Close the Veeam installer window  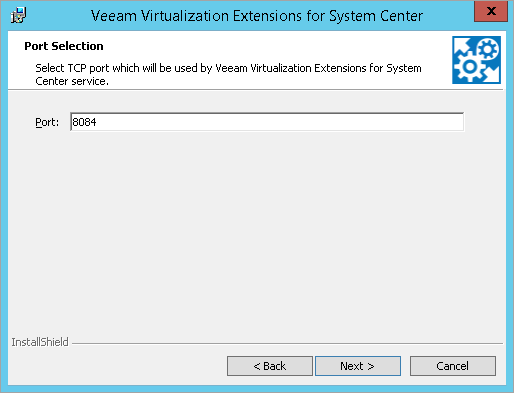pyautogui.click(x=491, y=11)
